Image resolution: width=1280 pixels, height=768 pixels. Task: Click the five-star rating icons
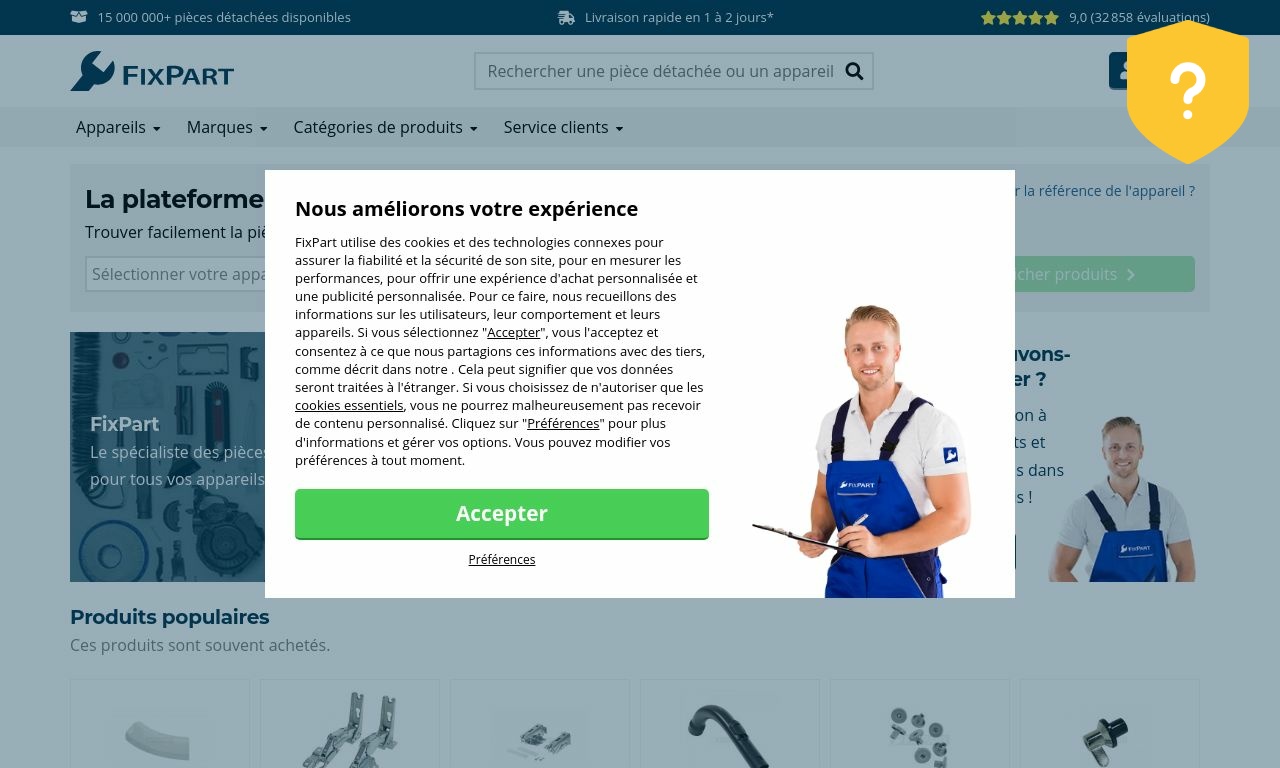(1019, 17)
